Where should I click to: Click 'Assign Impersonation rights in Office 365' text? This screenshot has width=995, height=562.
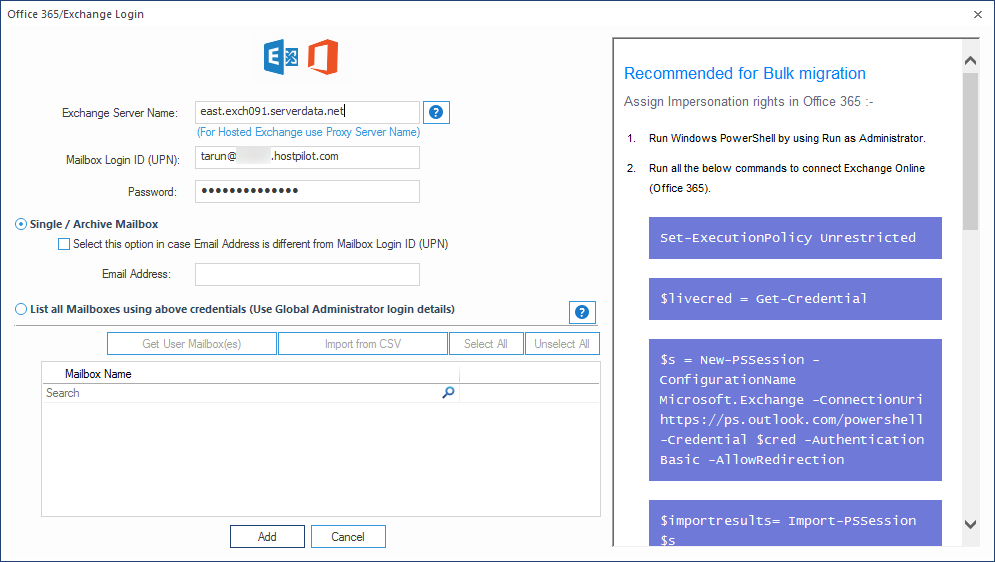749,101
